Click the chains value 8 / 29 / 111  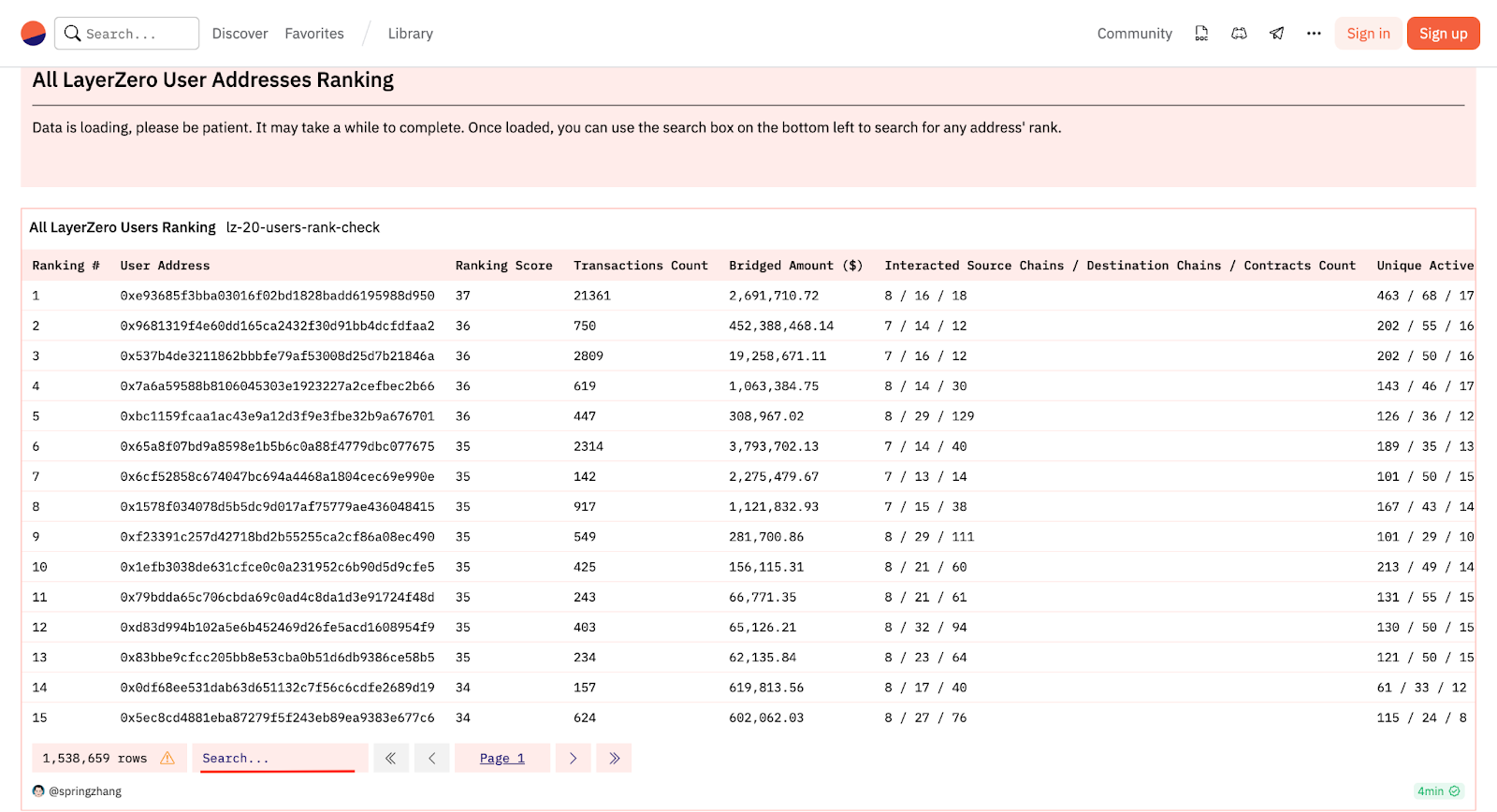point(929,537)
